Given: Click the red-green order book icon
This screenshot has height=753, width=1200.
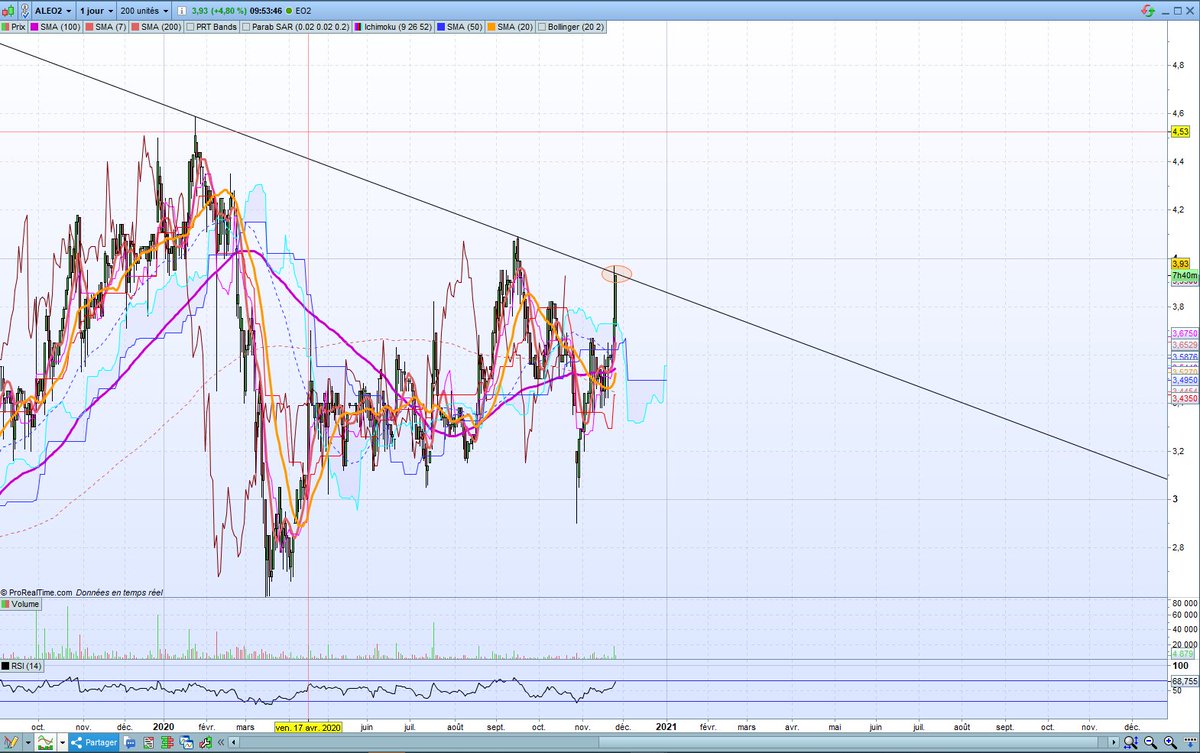Looking at the screenshot, I should click(x=167, y=743).
